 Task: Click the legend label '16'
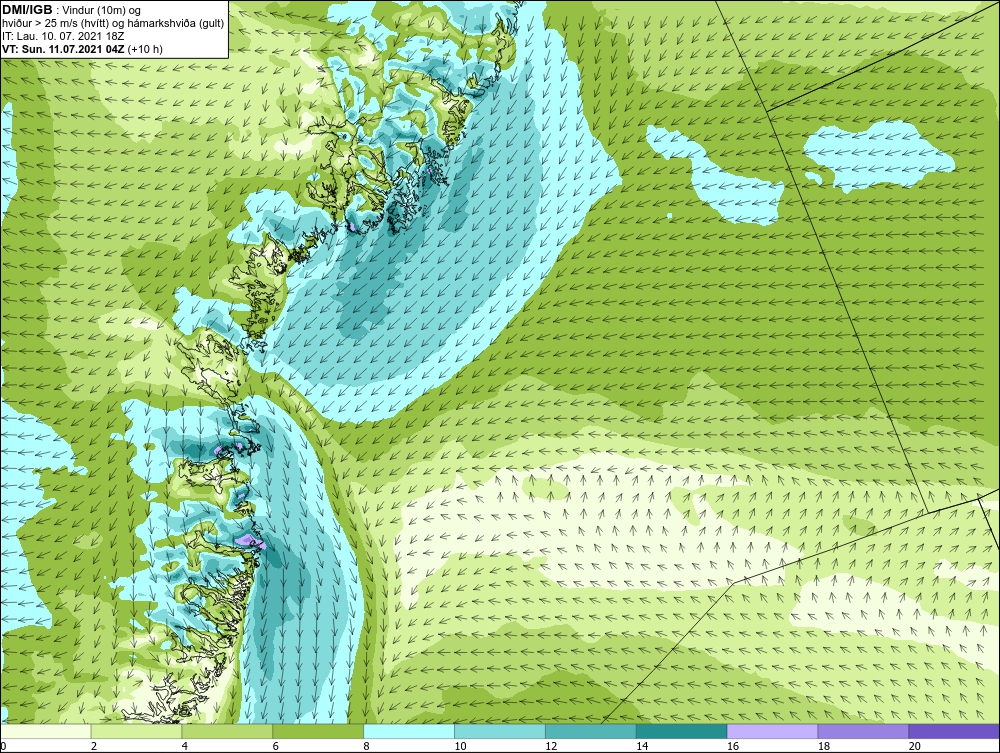[733, 746]
